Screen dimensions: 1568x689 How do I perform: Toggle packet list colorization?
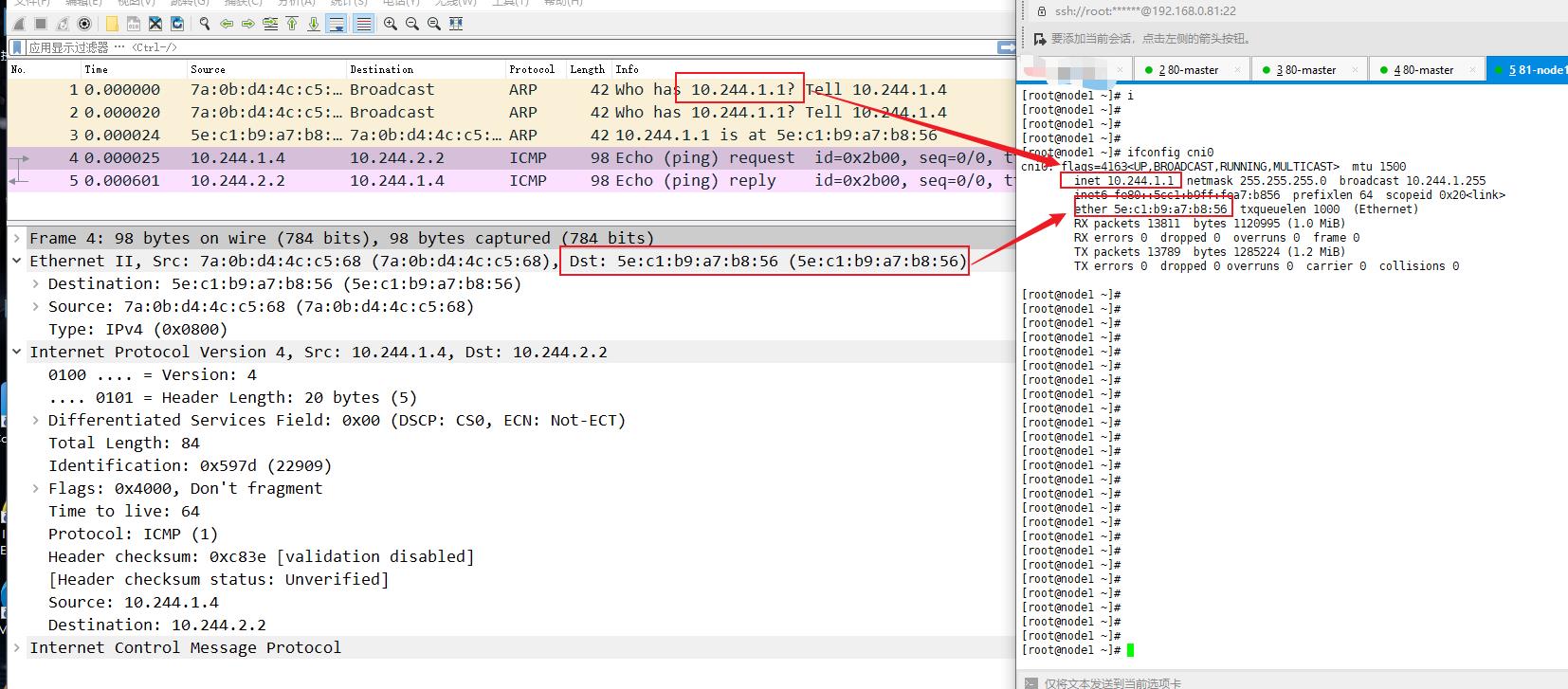pyautogui.click(x=363, y=24)
